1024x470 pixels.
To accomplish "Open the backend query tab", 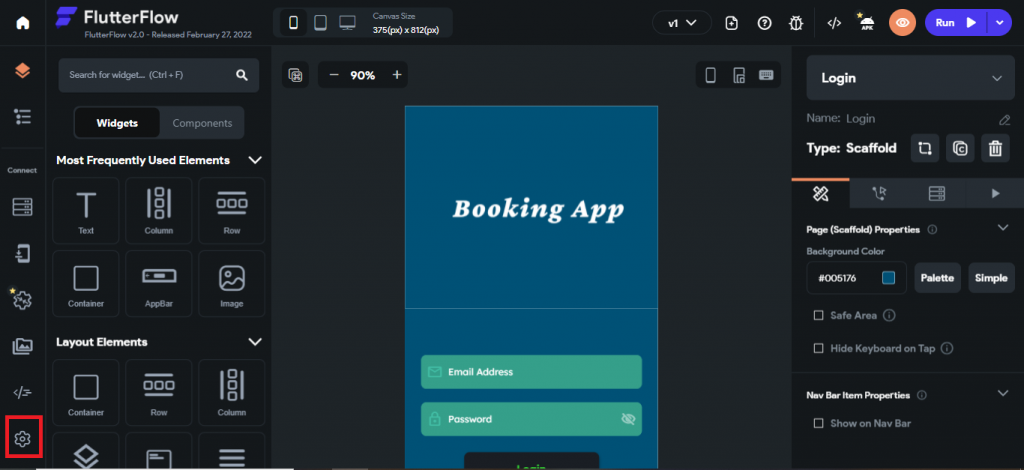I will pyautogui.click(x=936, y=193).
